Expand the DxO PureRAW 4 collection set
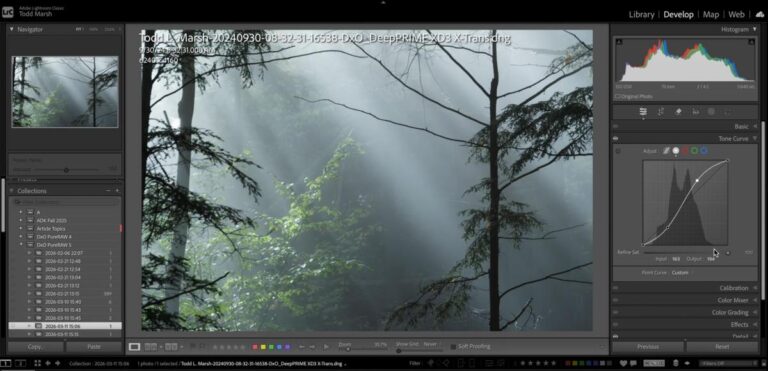 (x=21, y=237)
